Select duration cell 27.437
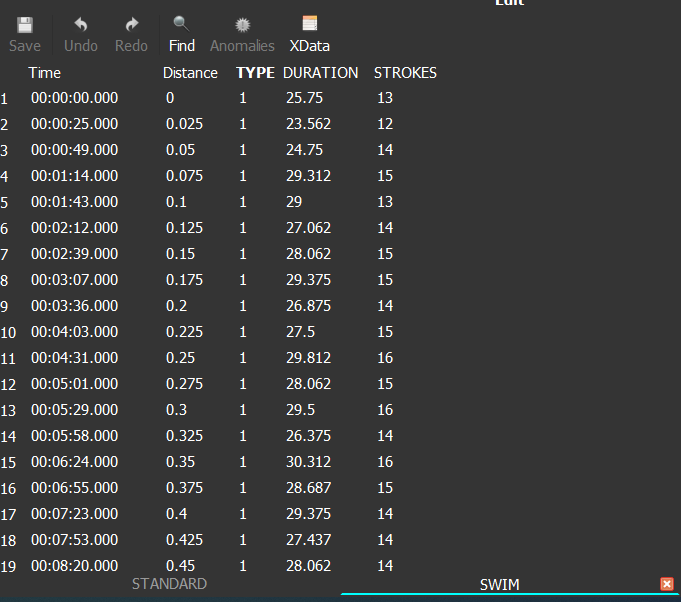681x602 pixels. (x=308, y=540)
